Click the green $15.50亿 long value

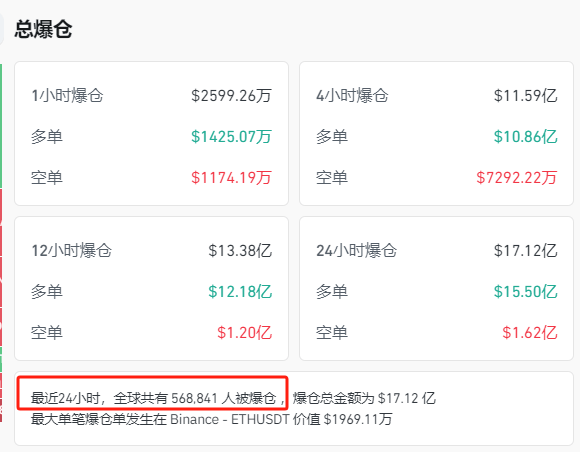point(526,291)
